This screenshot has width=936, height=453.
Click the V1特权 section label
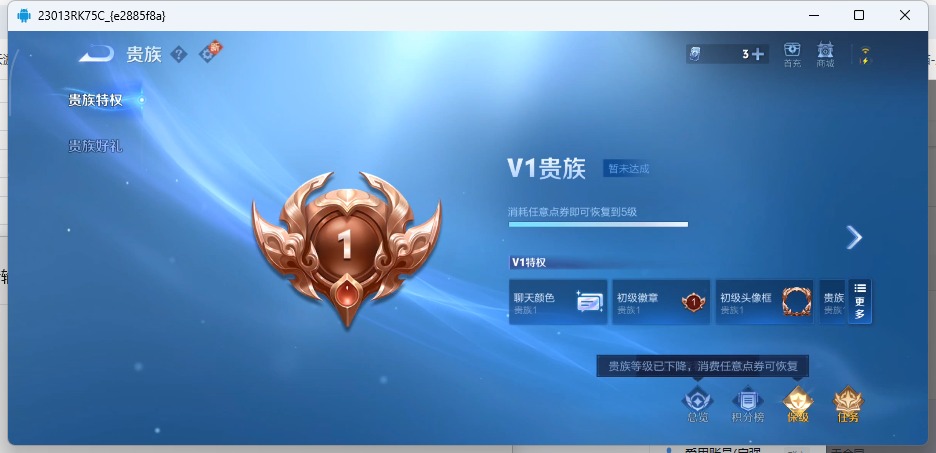528,262
